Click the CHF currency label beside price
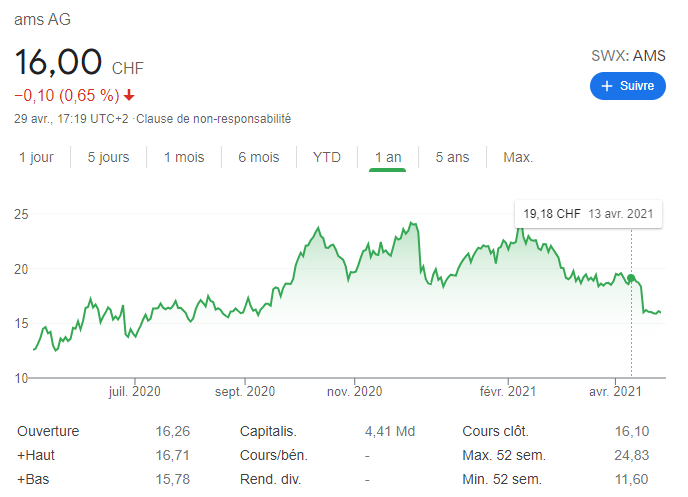The height and width of the screenshot is (497, 688). 128,68
